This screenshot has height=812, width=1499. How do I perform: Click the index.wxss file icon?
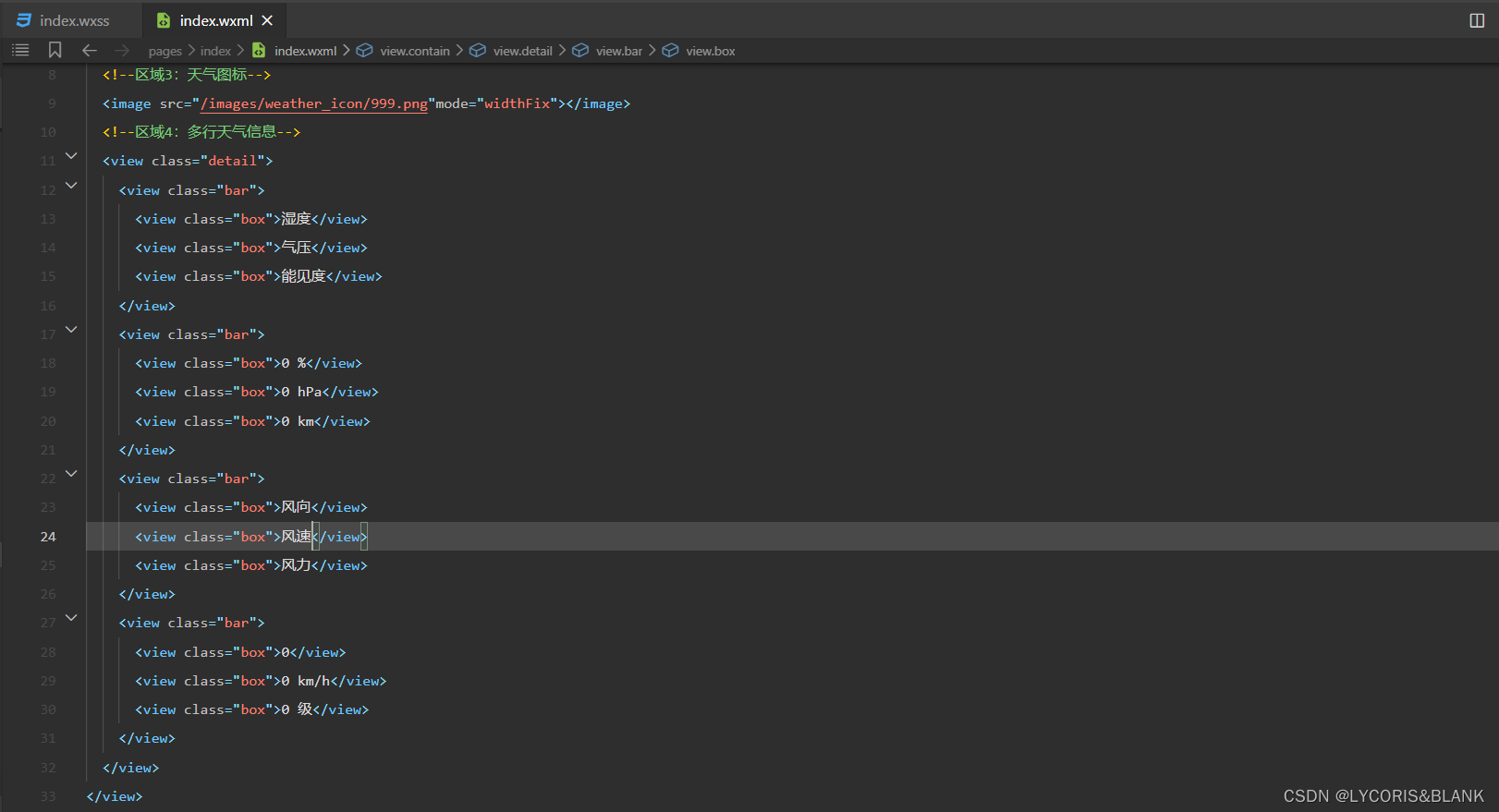(24, 20)
